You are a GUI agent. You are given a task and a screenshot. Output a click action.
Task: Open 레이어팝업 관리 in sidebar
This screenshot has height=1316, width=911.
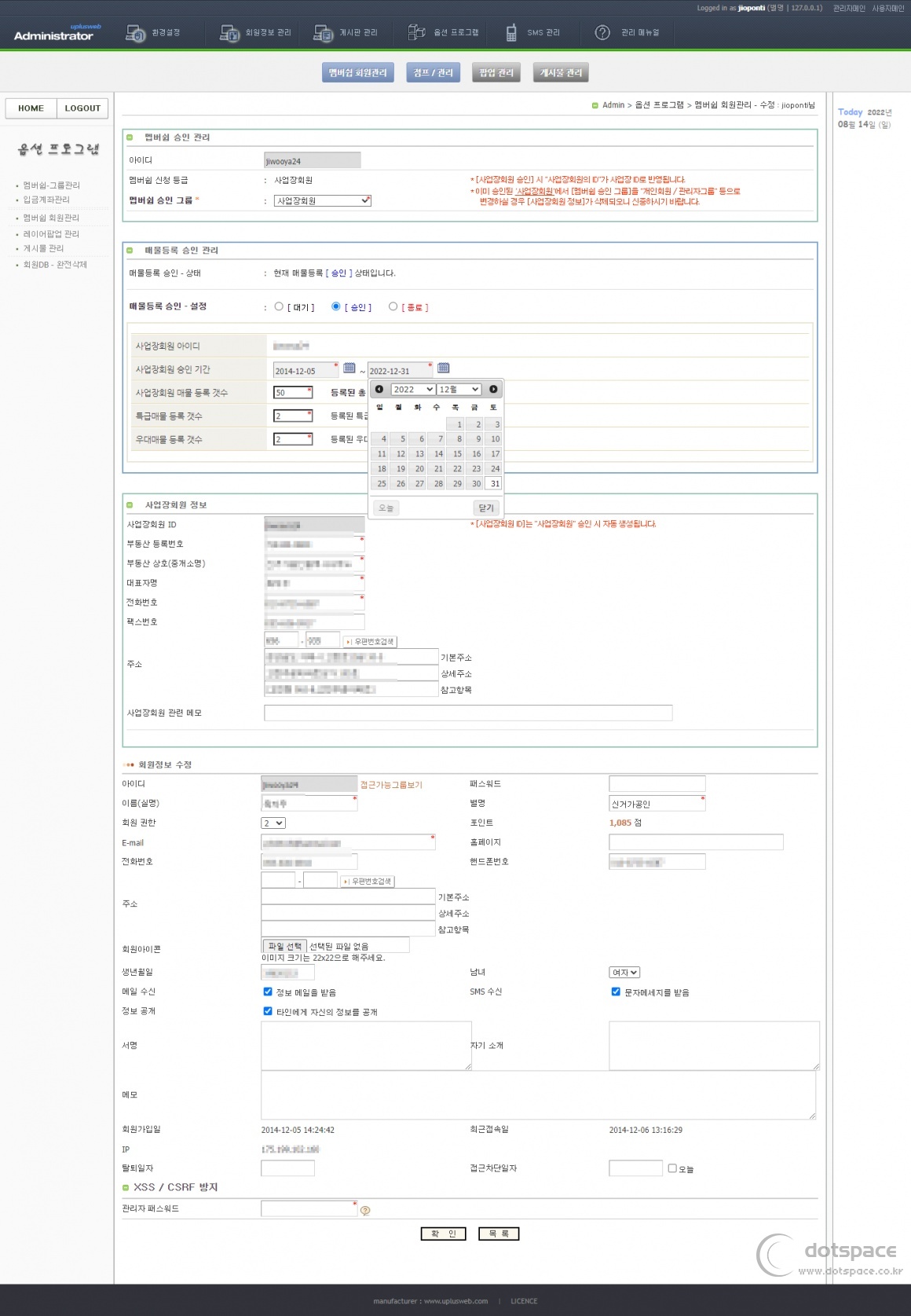tap(51, 234)
